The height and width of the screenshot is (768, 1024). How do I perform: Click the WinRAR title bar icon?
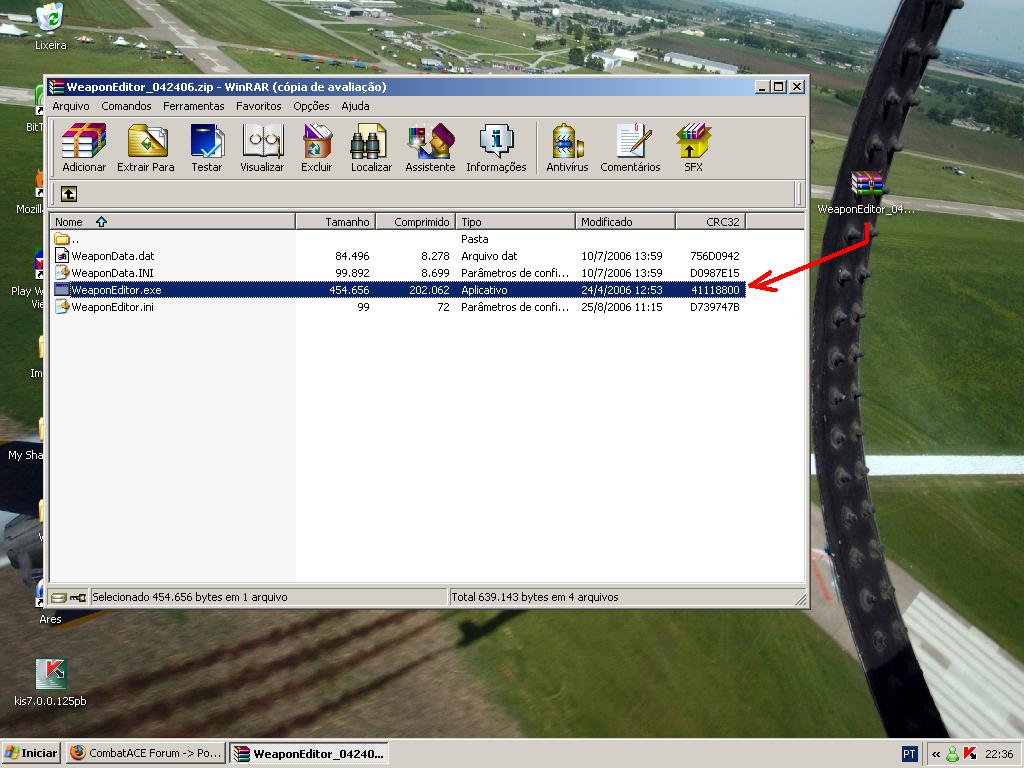click(57, 87)
